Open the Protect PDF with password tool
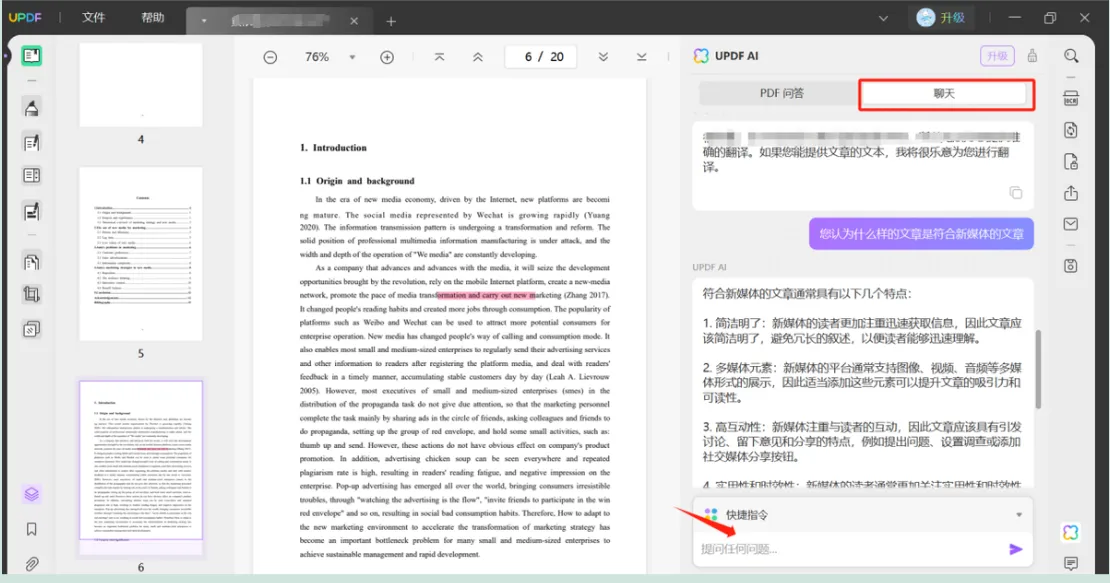1110x583 pixels. (1071, 162)
